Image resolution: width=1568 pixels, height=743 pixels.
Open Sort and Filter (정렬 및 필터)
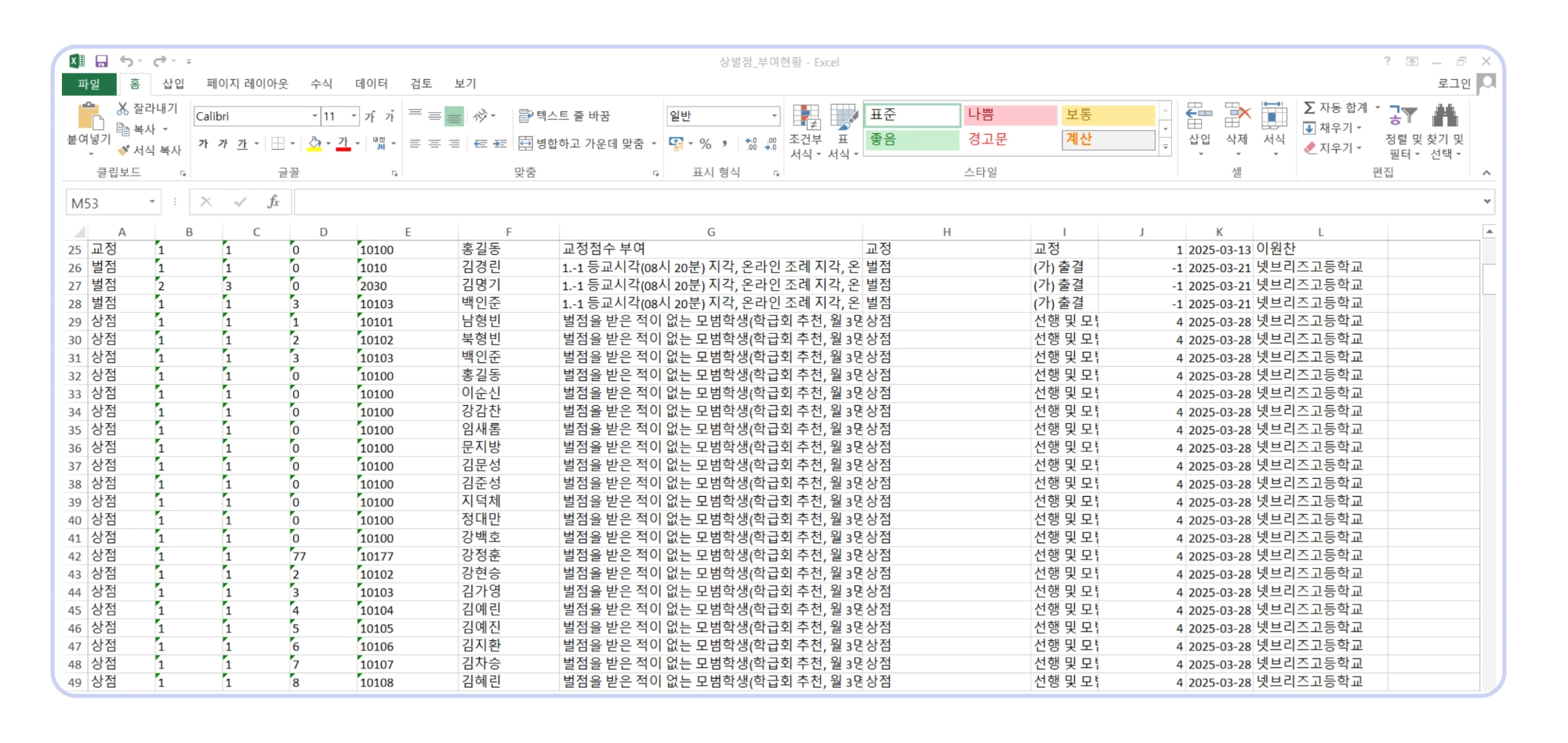click(1403, 132)
